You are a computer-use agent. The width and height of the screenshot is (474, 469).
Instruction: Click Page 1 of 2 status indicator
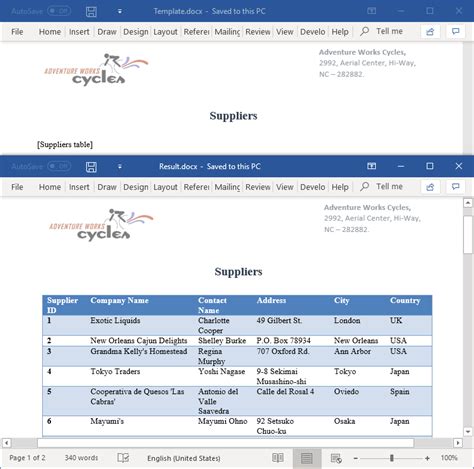[x=27, y=458]
